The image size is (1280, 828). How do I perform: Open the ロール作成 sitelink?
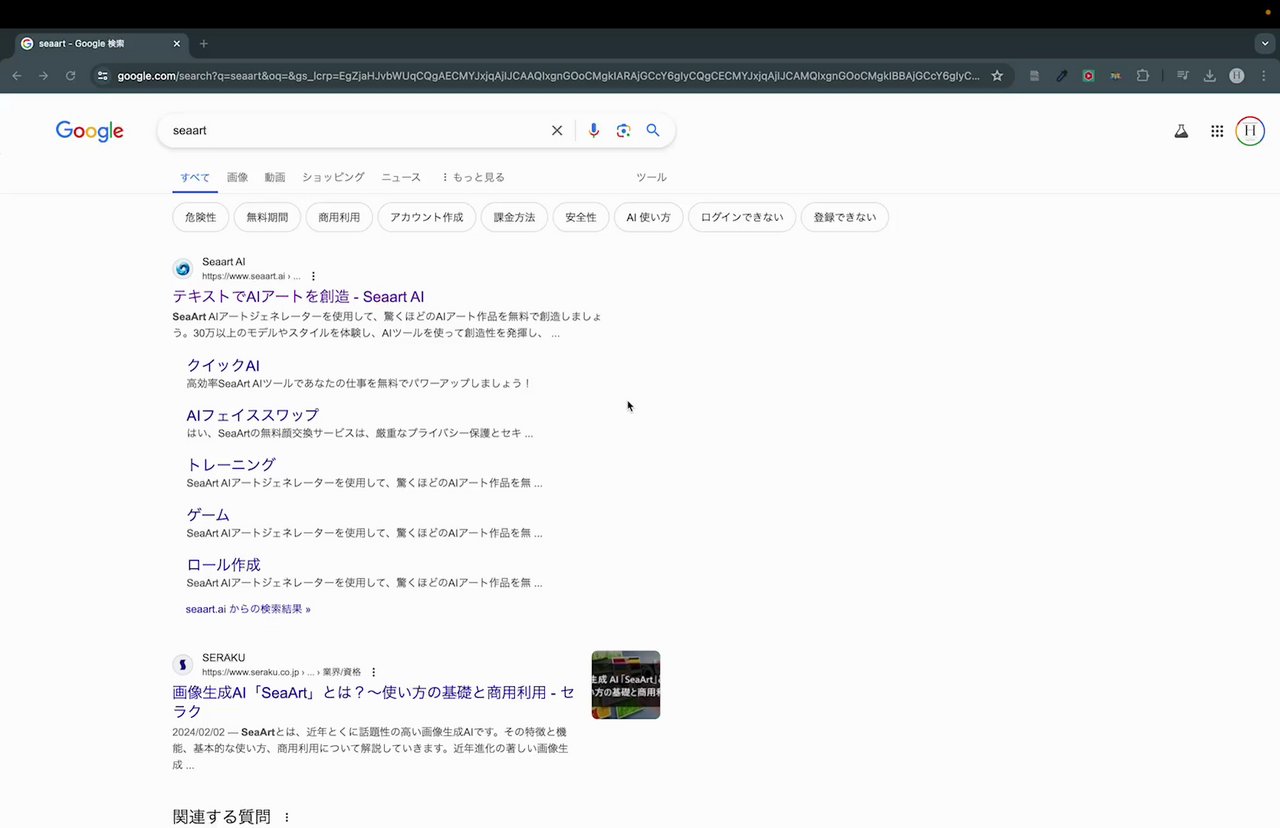[223, 565]
